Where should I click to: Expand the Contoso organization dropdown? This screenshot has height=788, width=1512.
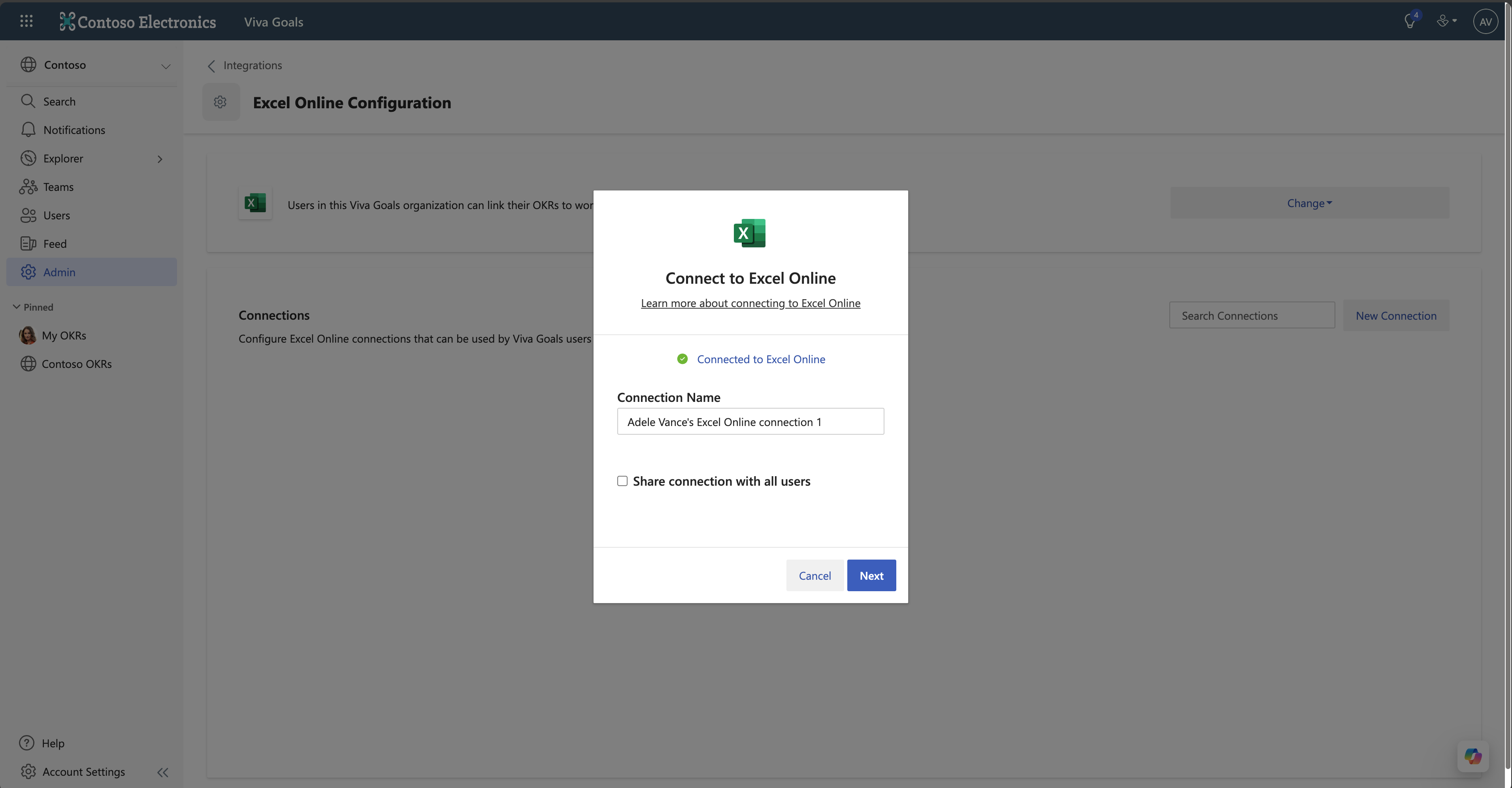pos(166,66)
